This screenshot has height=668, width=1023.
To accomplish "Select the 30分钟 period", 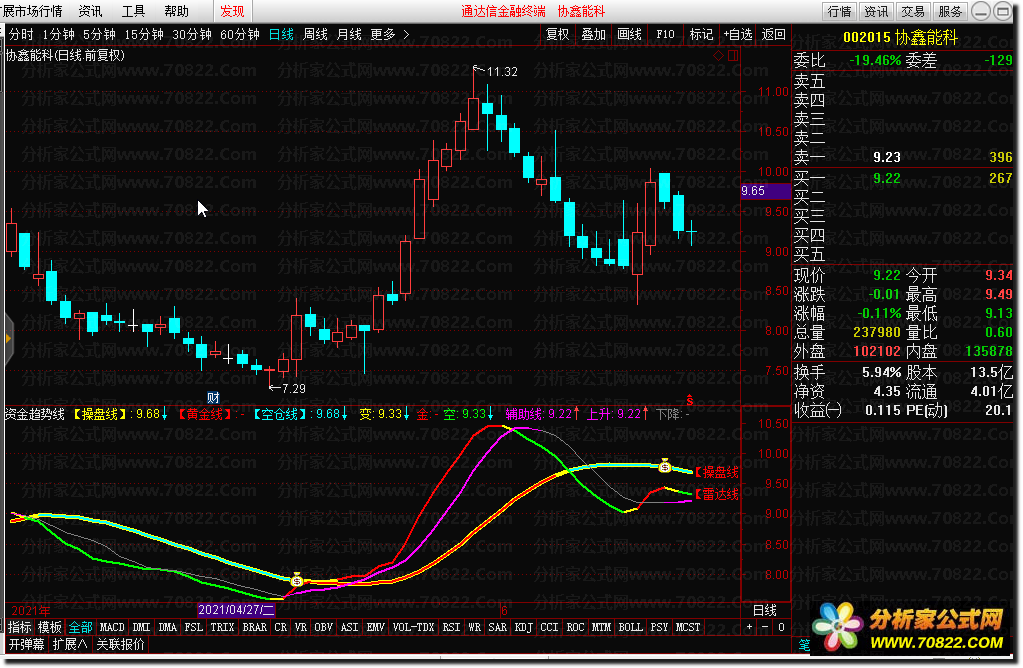I will click(192, 35).
